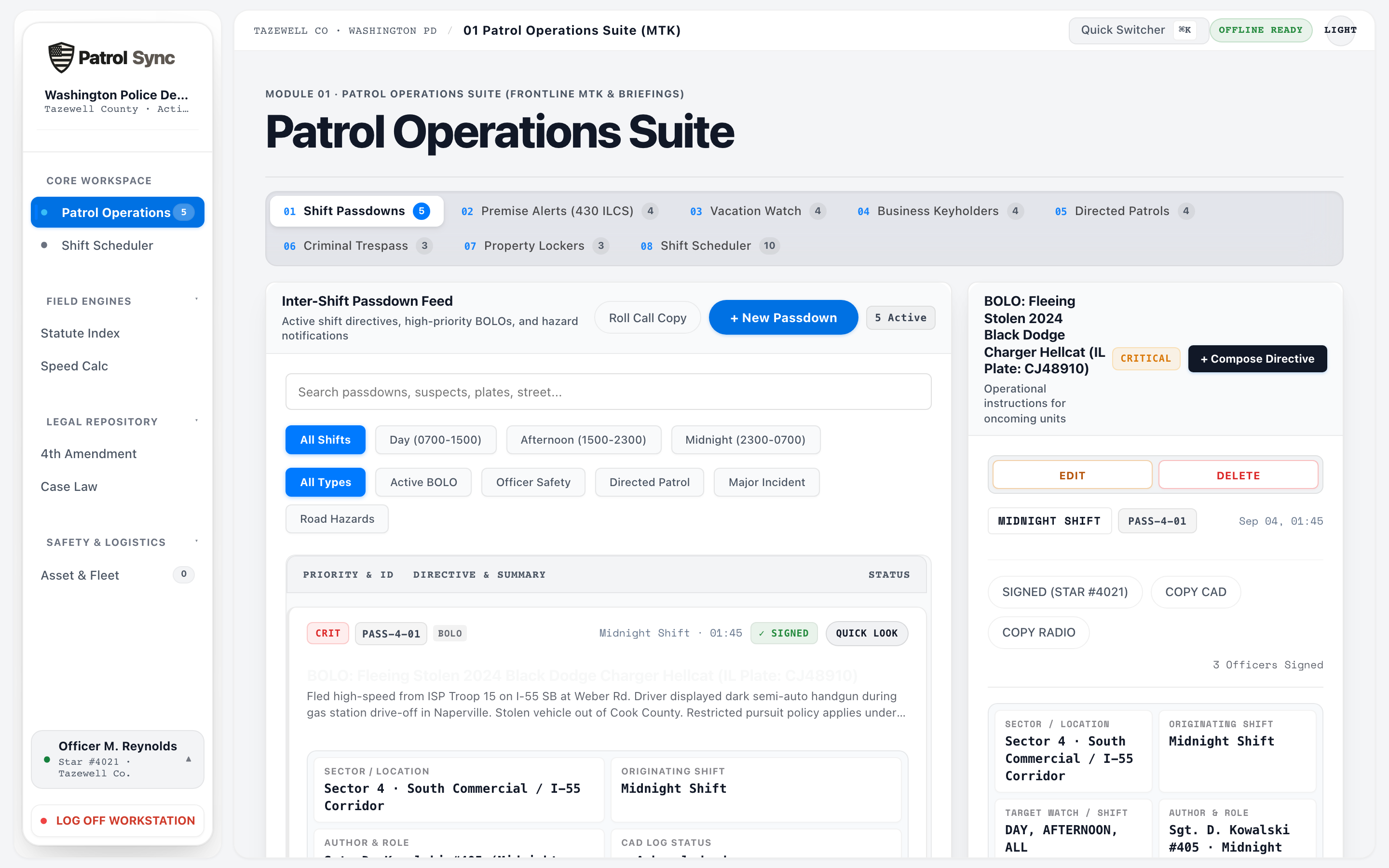Image resolution: width=1389 pixels, height=868 pixels.
Task: Click PASS-4-01 ID in feed row
Action: point(391,634)
